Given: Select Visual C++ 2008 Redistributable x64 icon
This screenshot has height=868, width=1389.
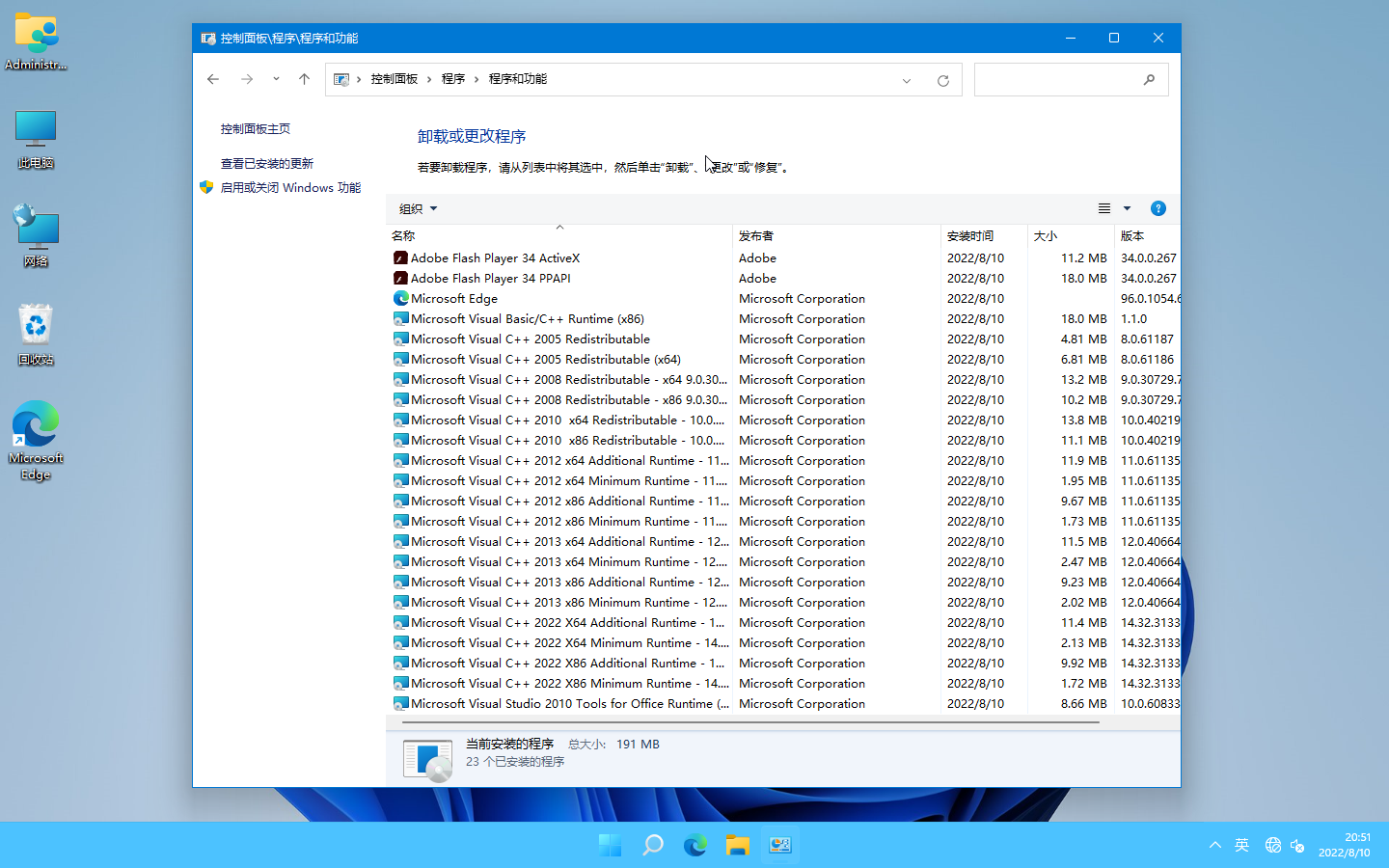Looking at the screenshot, I should tap(400, 380).
